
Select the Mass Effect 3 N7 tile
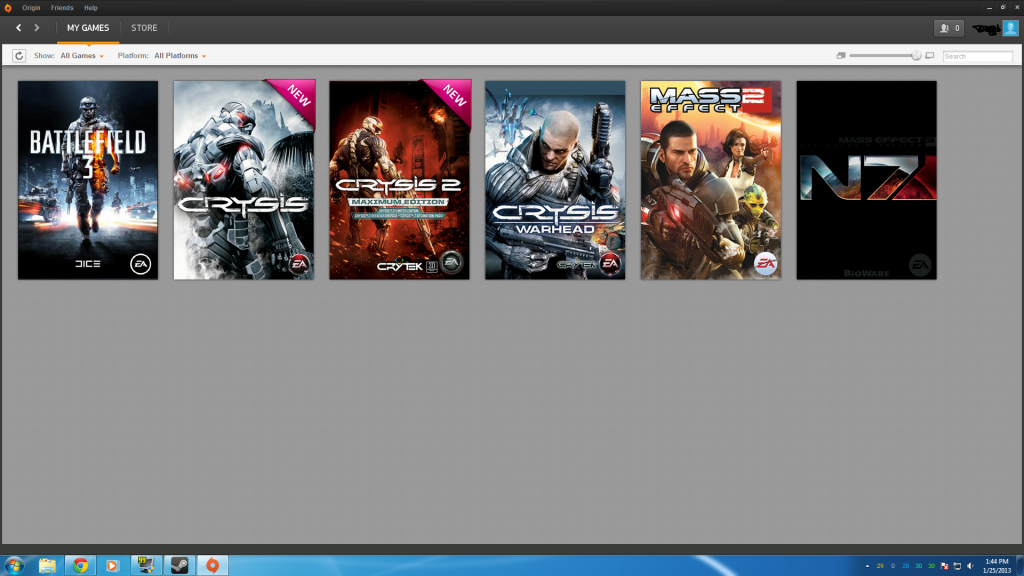pyautogui.click(x=867, y=180)
